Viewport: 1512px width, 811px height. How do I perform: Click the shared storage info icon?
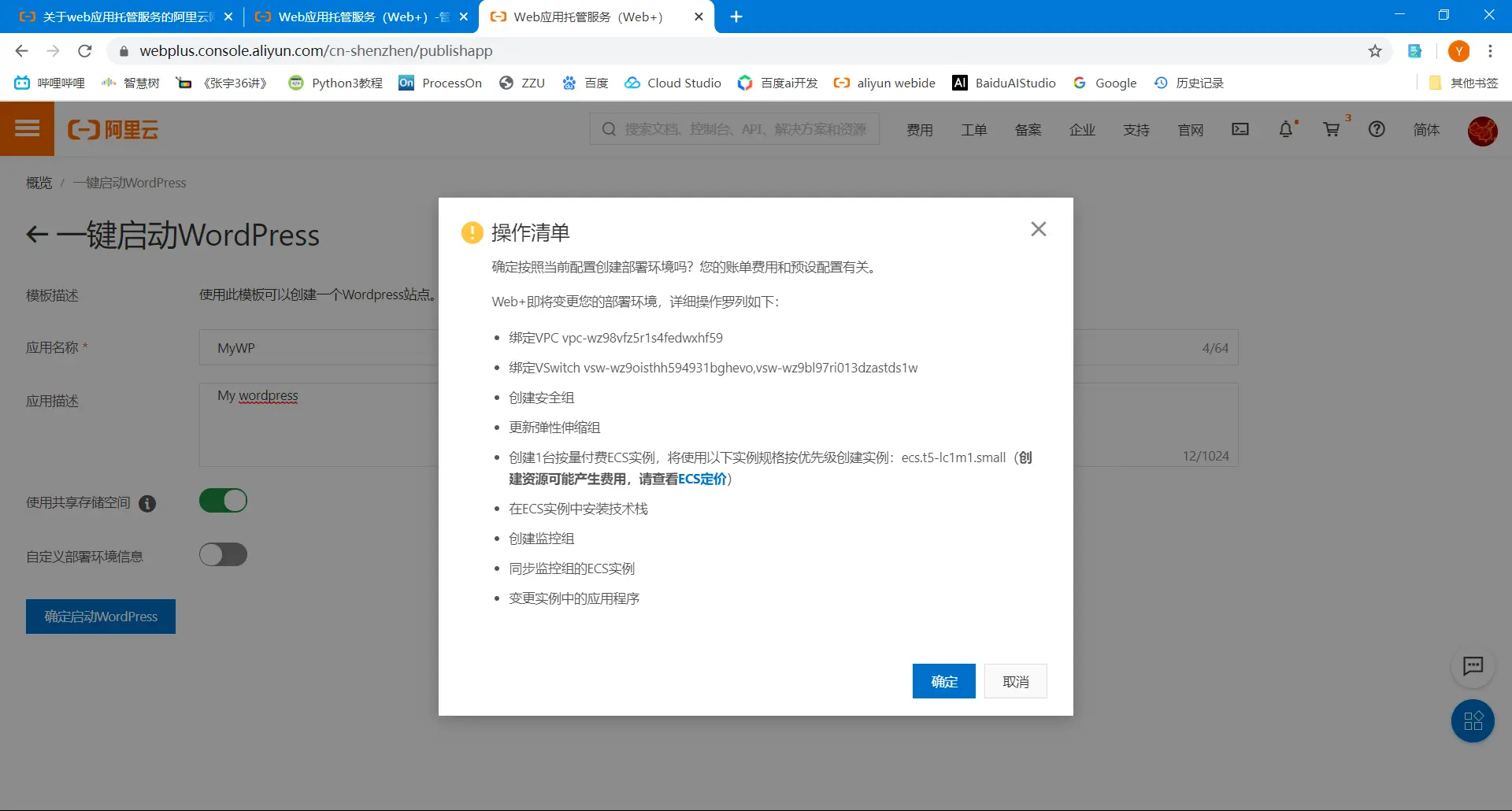point(147,504)
